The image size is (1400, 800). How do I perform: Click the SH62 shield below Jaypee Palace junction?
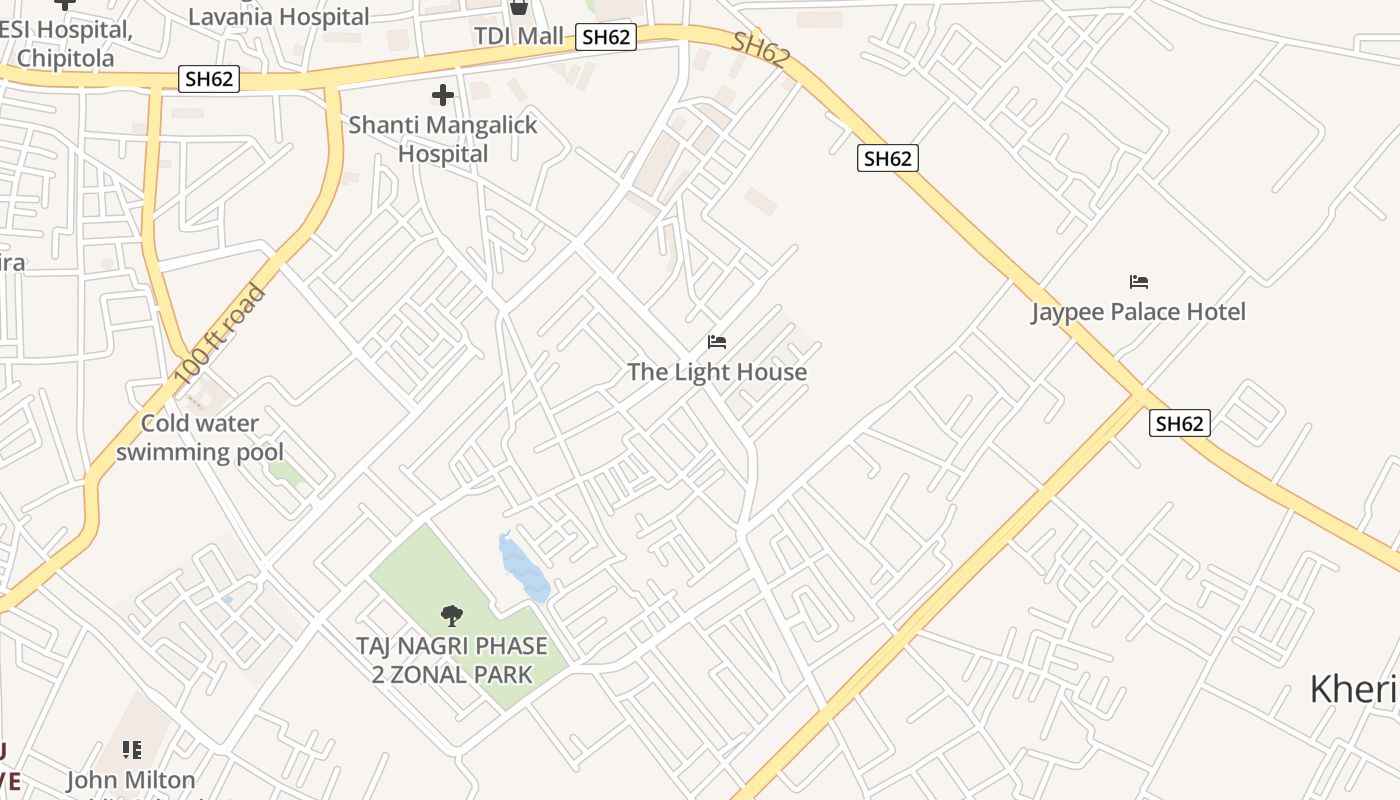[1180, 423]
